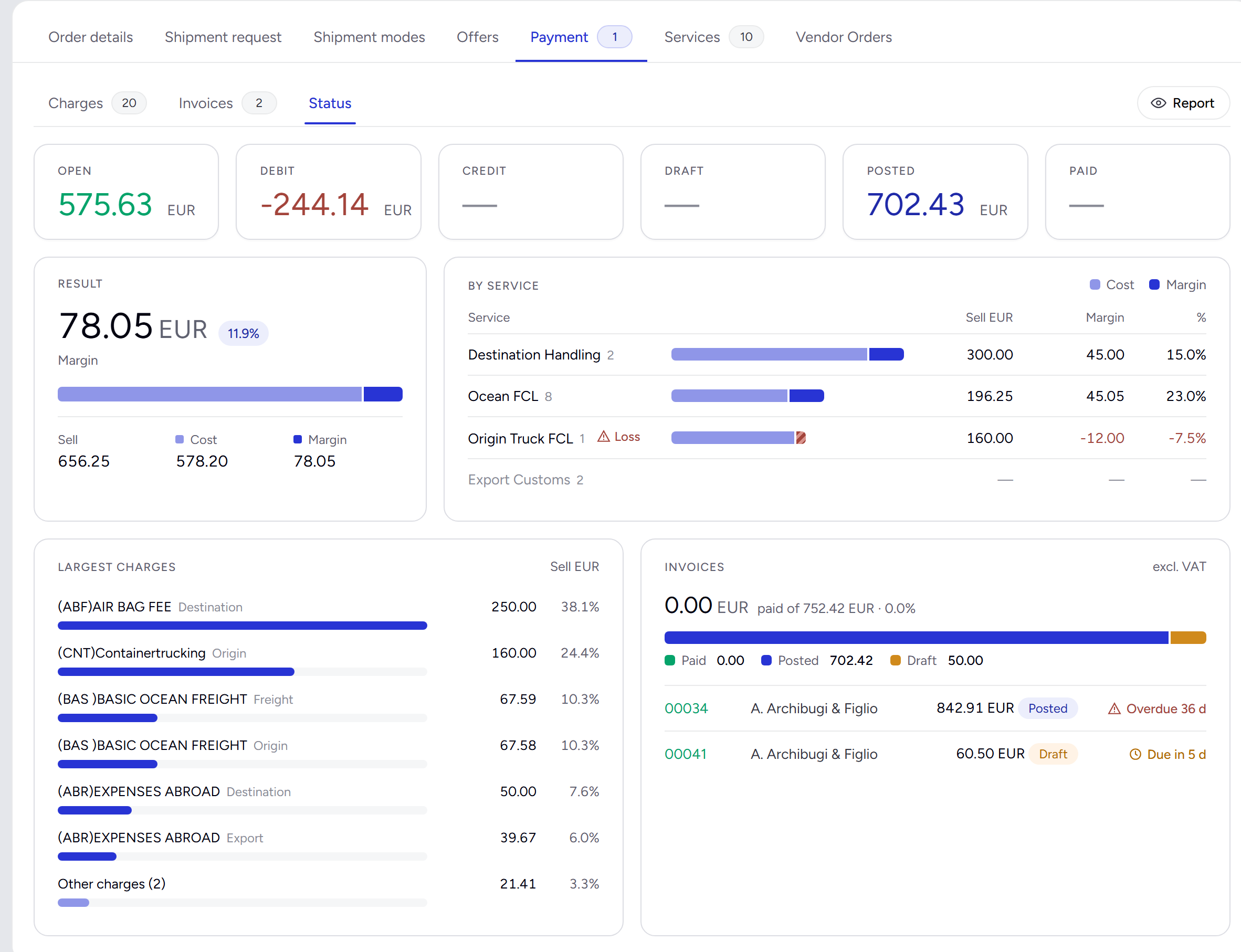Open the Invoices sub-tab
Viewport: 1241px width, 952px height.
click(x=227, y=103)
